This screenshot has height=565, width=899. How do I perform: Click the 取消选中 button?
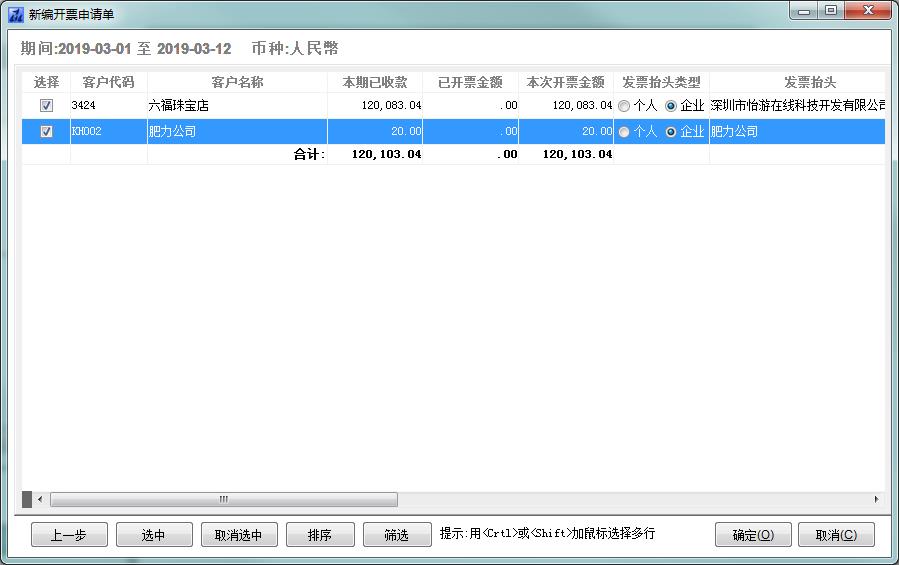(x=239, y=535)
